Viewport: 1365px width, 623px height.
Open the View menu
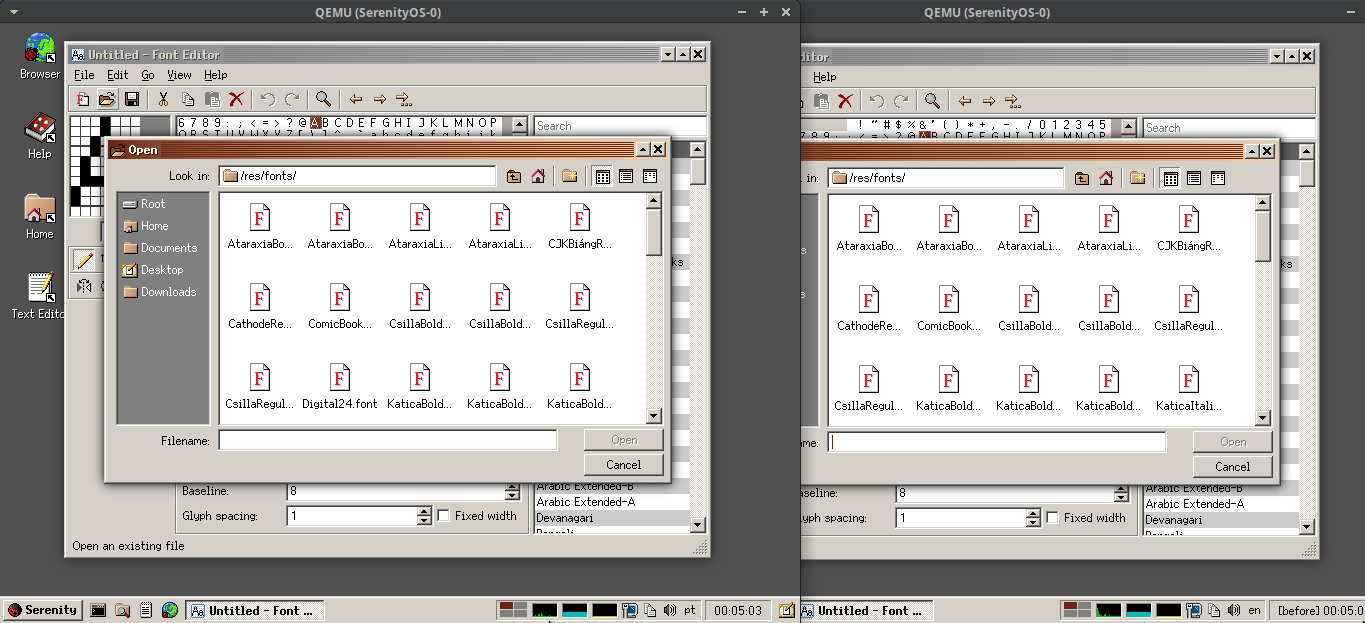(x=179, y=75)
